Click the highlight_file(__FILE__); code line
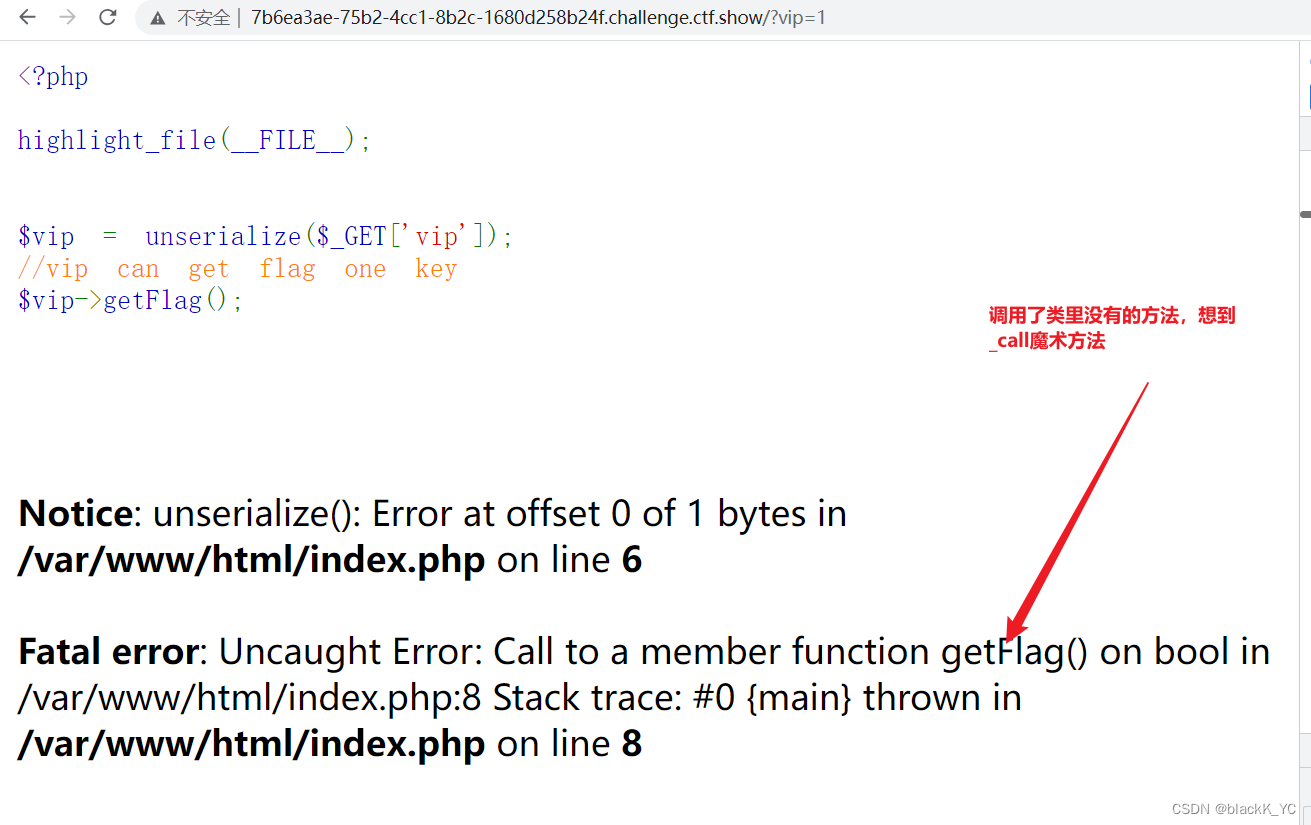This screenshot has width=1311, height=825. [194, 140]
